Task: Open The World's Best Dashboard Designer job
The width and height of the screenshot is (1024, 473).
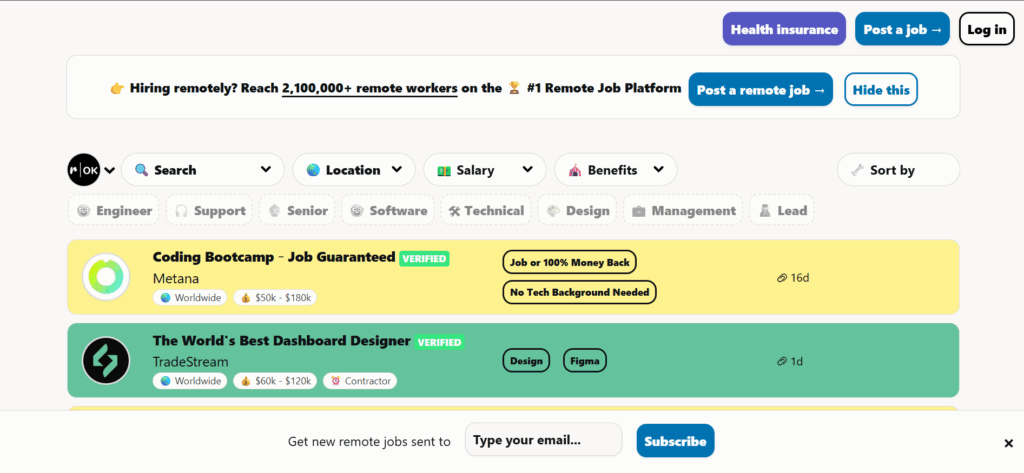Action: pos(281,341)
